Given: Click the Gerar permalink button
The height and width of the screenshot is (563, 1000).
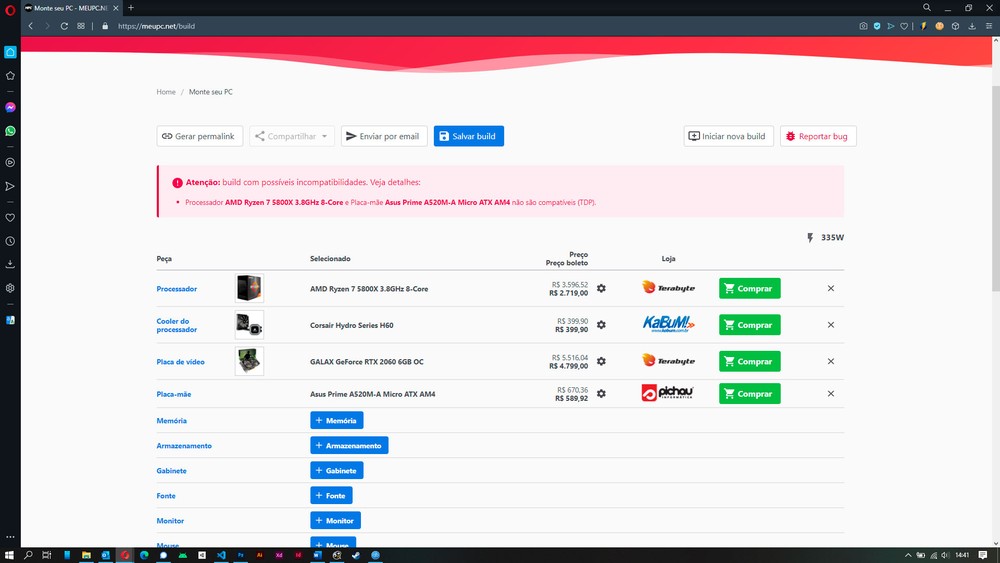Looking at the screenshot, I should click(x=200, y=136).
